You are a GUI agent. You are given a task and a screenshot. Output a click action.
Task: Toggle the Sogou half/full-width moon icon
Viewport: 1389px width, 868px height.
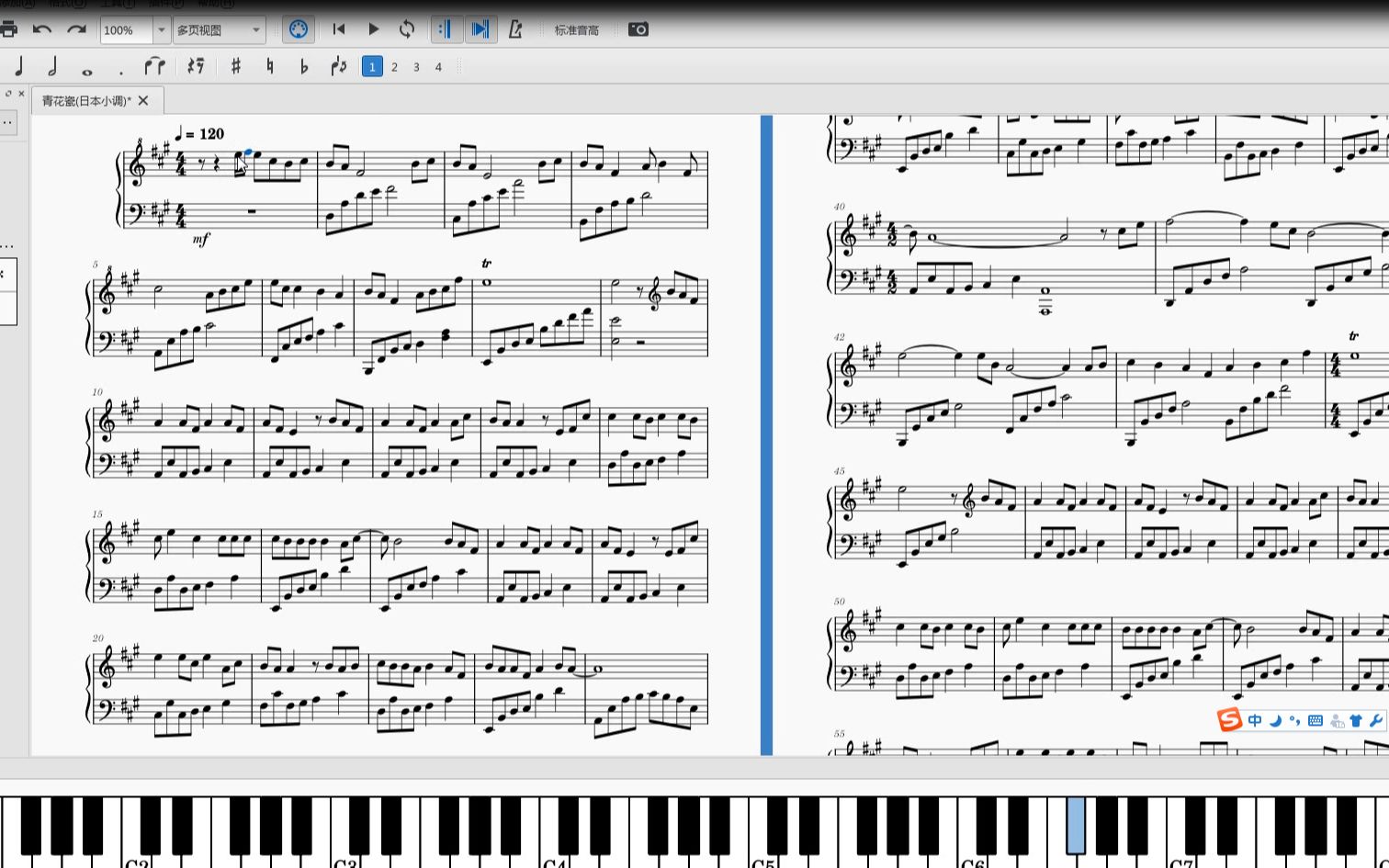coord(1275,721)
